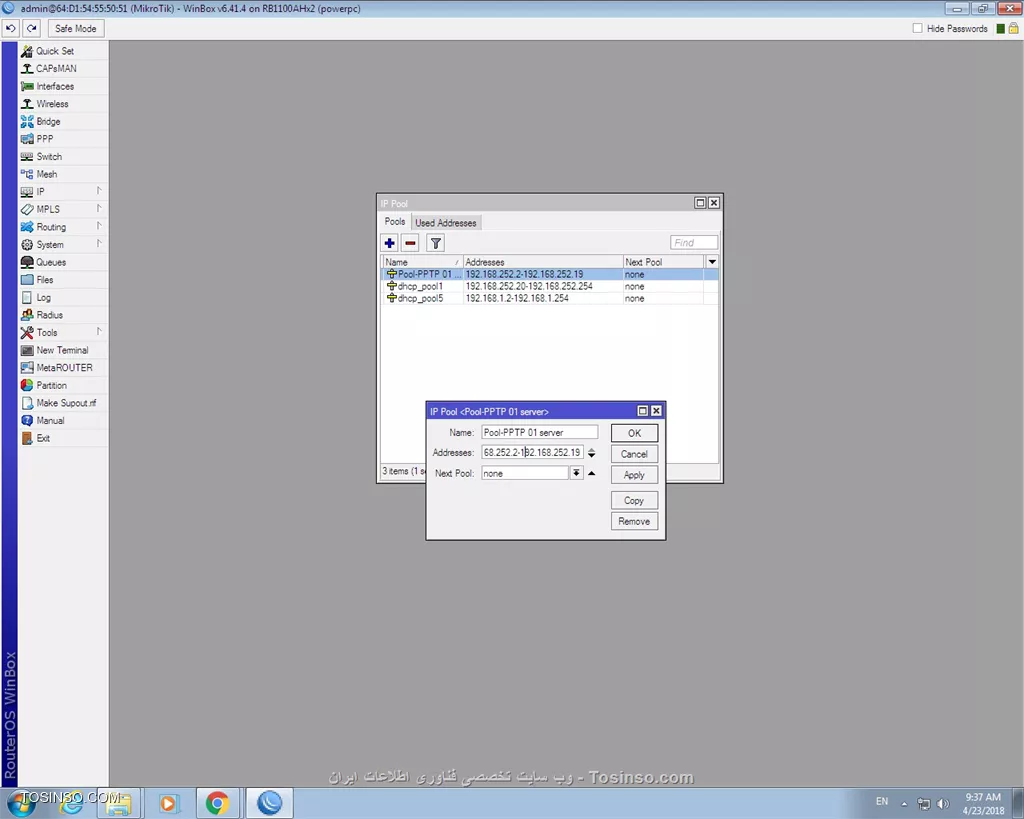Click Remove button in dialog
1024x819 pixels.
point(634,521)
